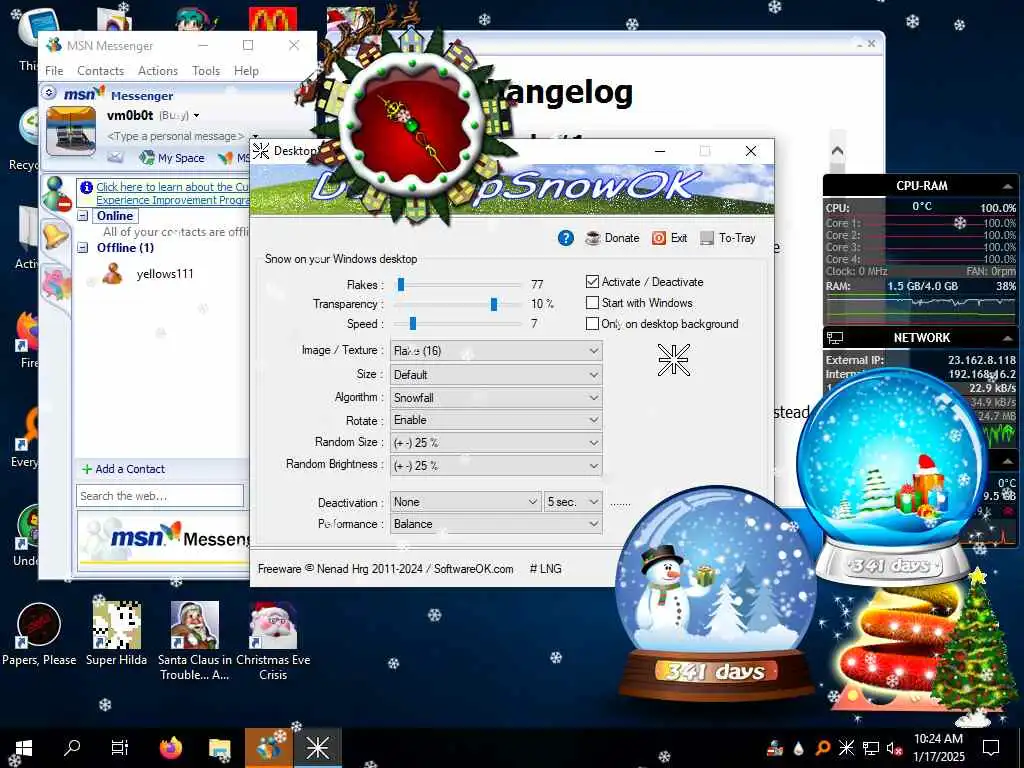Open the 5 sec. dropdown

(573, 502)
